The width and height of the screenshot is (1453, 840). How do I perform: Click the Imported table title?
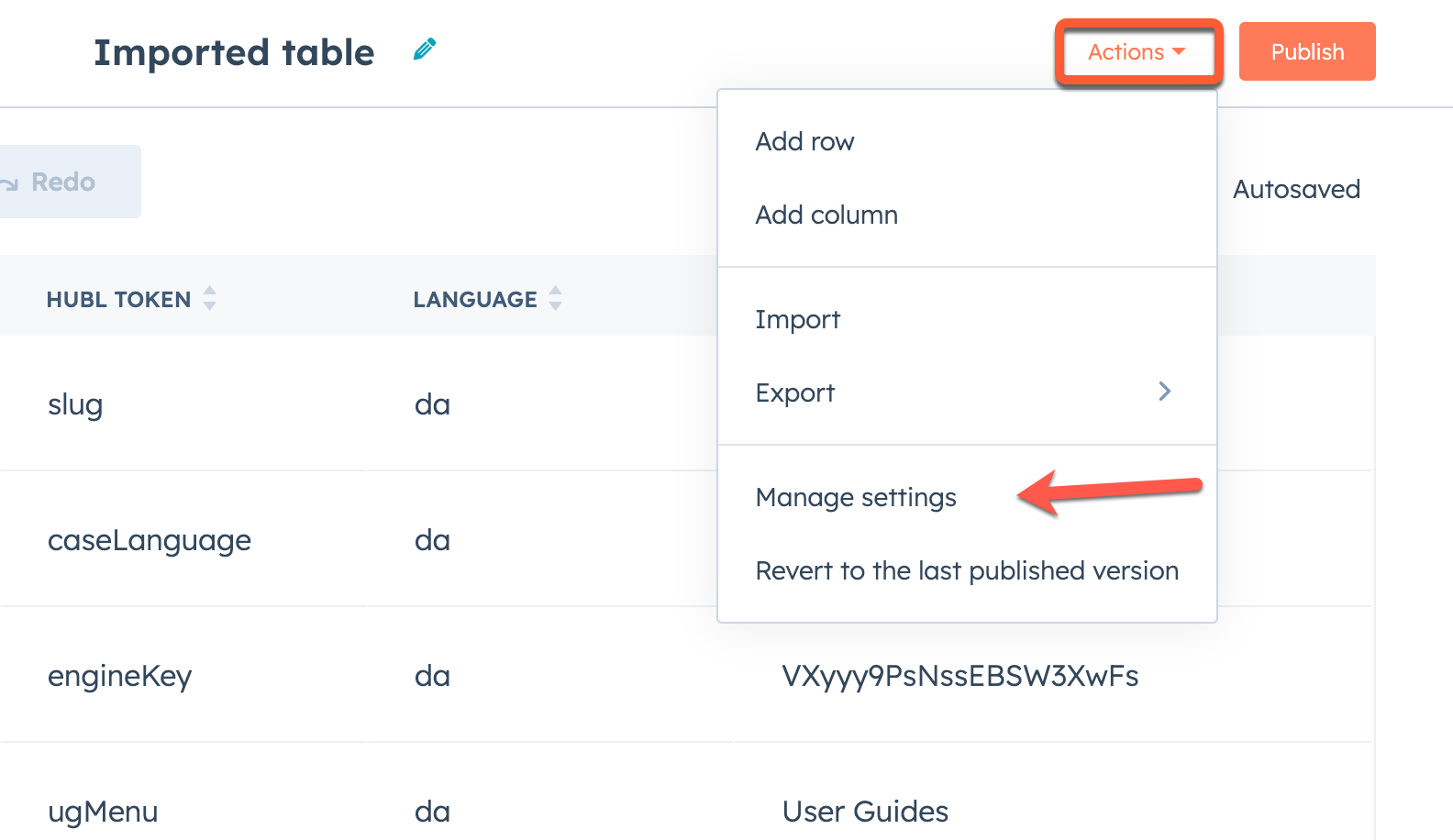point(234,52)
